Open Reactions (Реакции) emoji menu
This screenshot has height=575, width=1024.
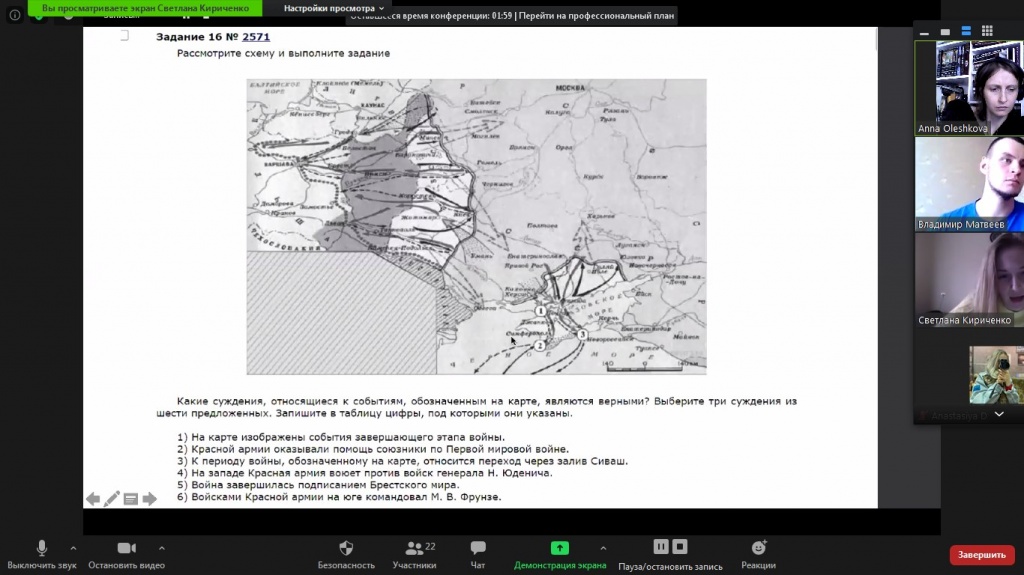[x=759, y=548]
